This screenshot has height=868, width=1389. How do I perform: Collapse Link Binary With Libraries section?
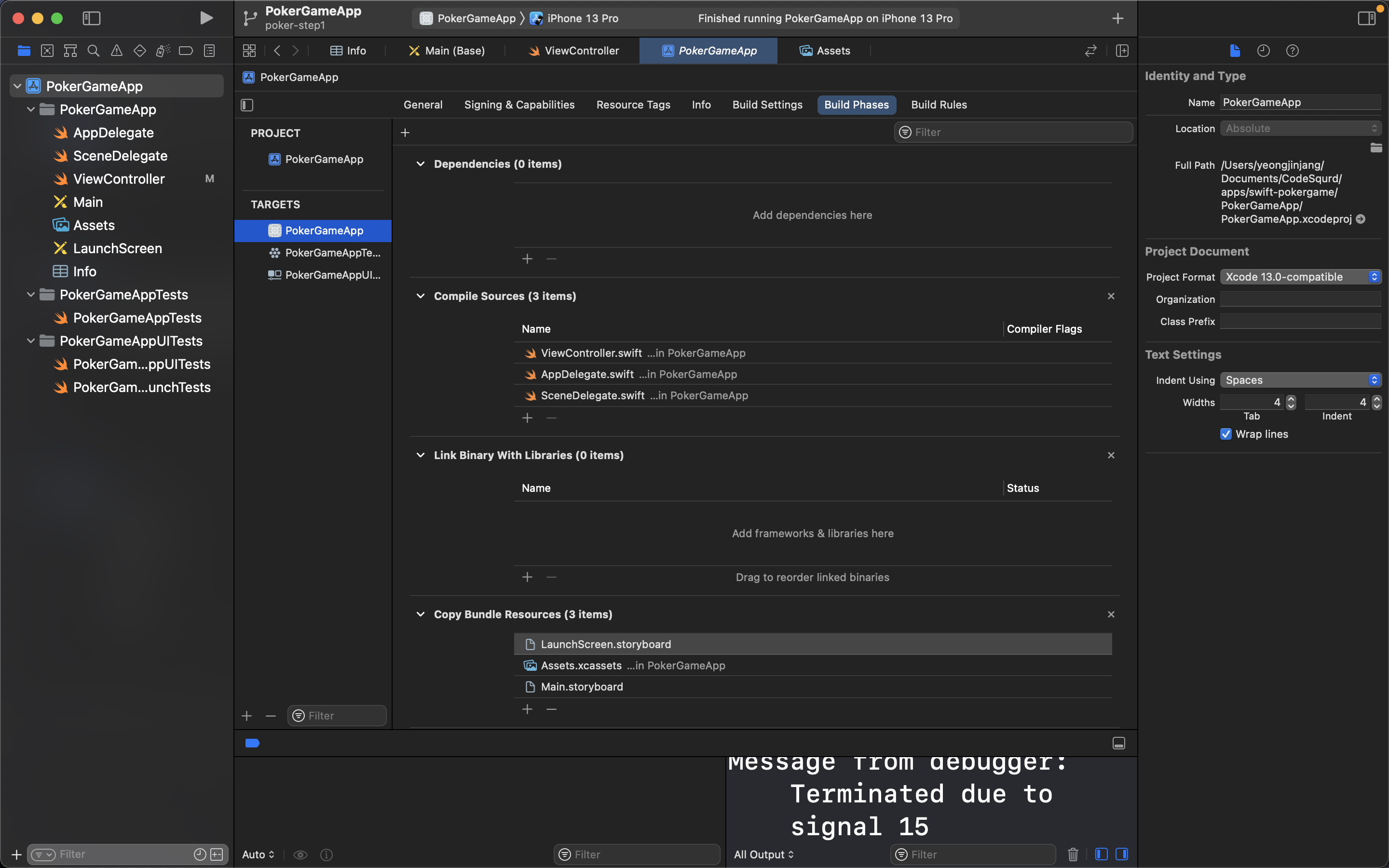(x=420, y=455)
